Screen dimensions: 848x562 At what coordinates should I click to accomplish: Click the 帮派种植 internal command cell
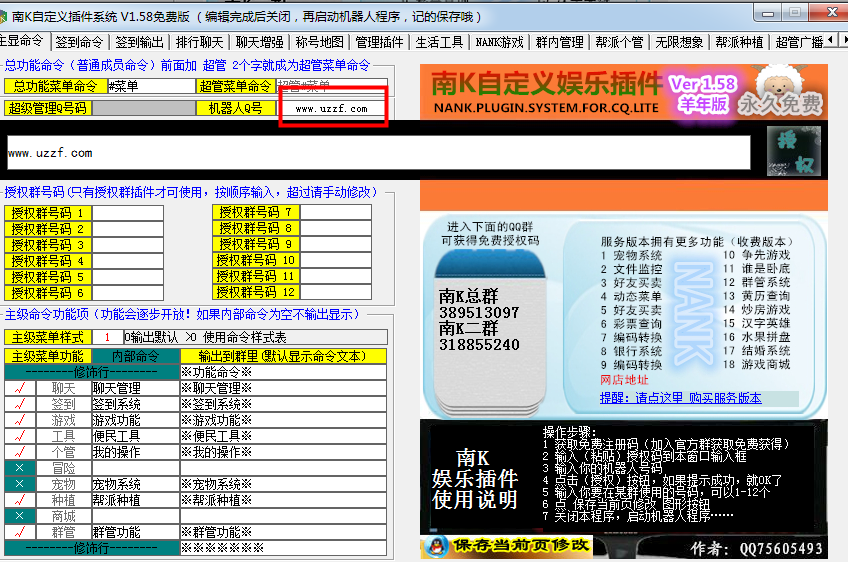click(135, 500)
